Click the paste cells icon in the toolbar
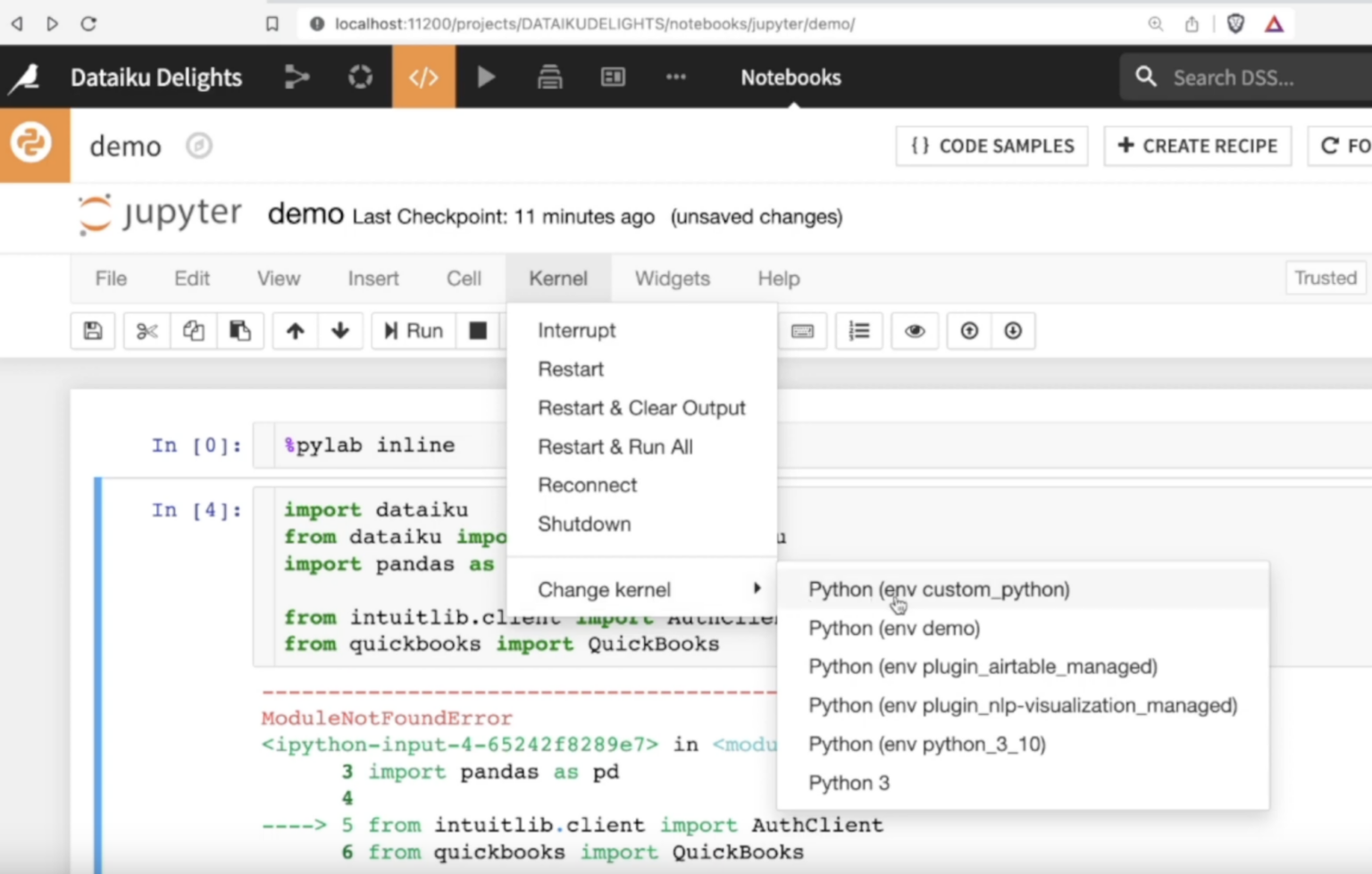Viewport: 1372px width, 874px height. (x=239, y=331)
